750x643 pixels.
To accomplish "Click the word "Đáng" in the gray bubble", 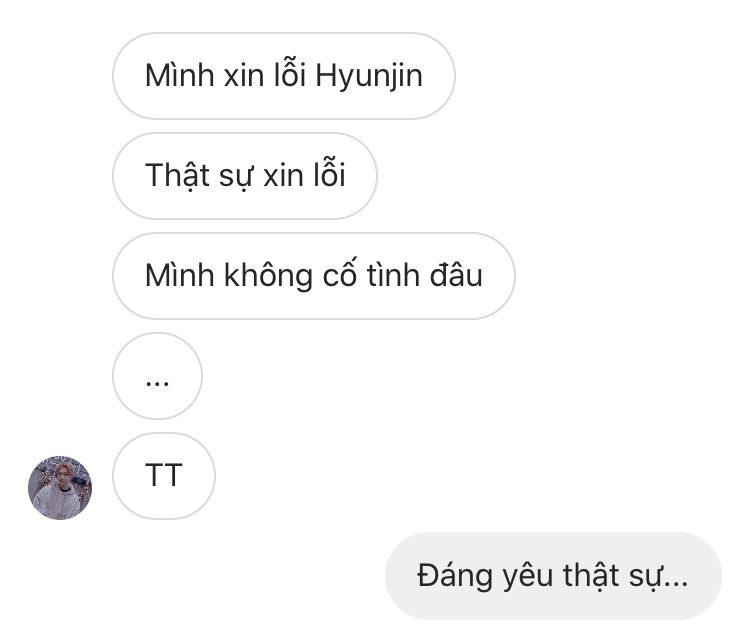I will (x=454, y=576).
